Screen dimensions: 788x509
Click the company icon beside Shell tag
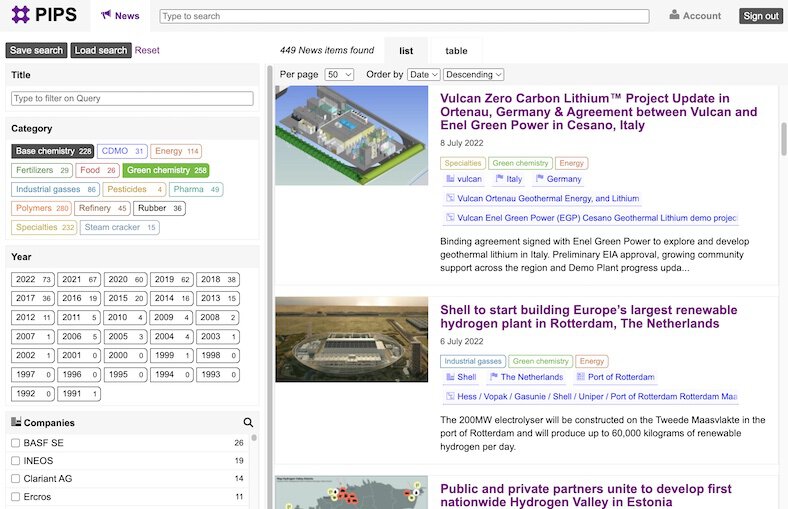pos(450,376)
